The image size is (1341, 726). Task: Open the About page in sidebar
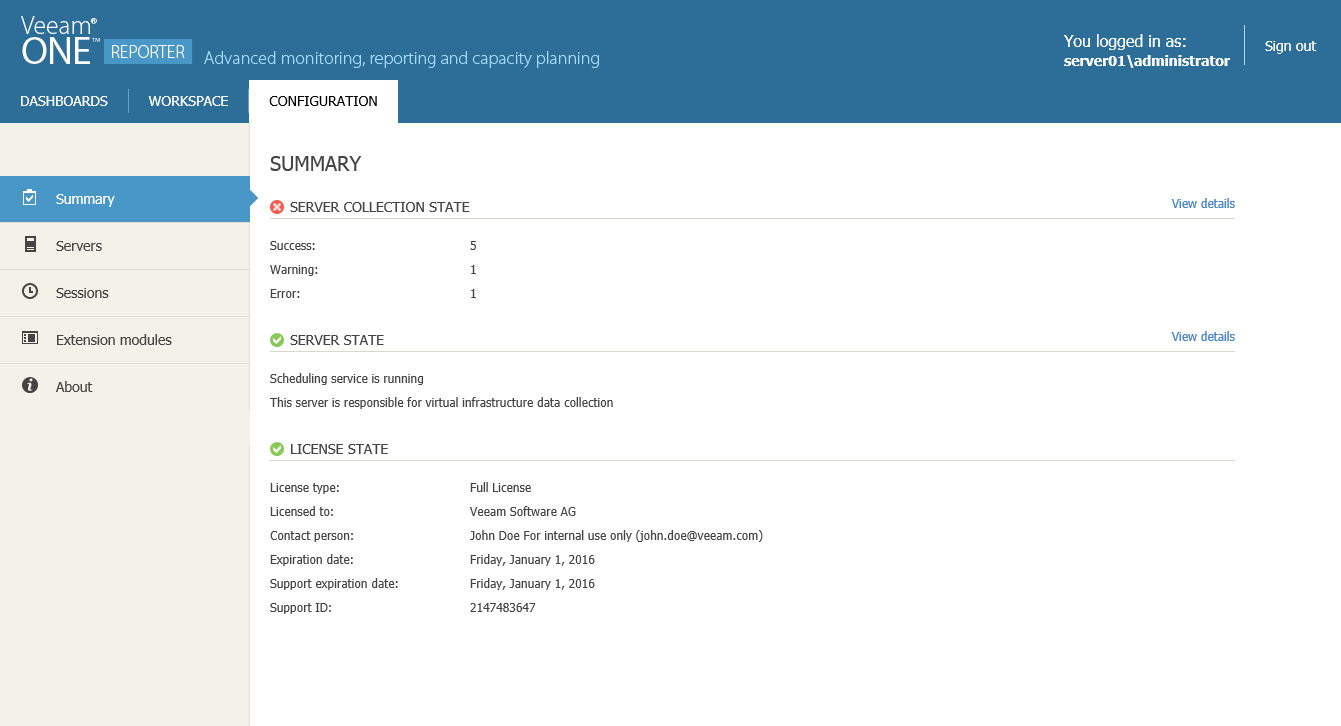[74, 387]
